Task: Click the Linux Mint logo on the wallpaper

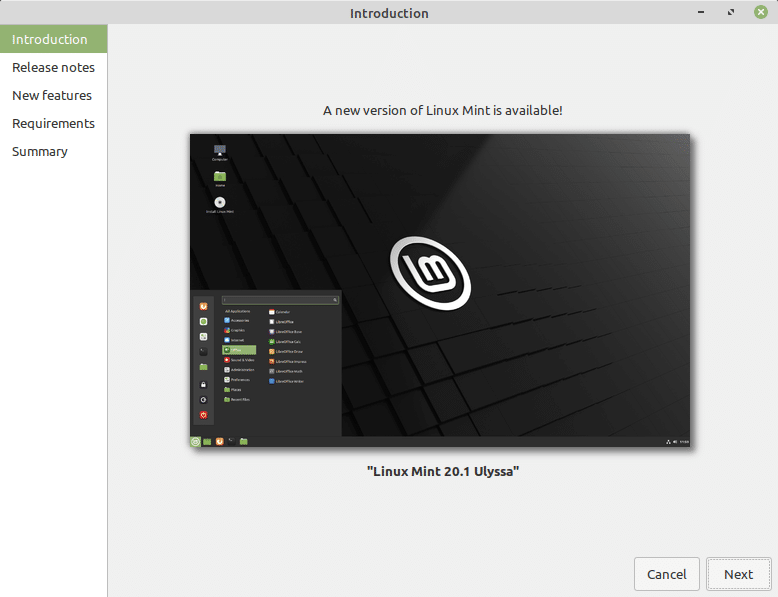Action: coord(430,273)
